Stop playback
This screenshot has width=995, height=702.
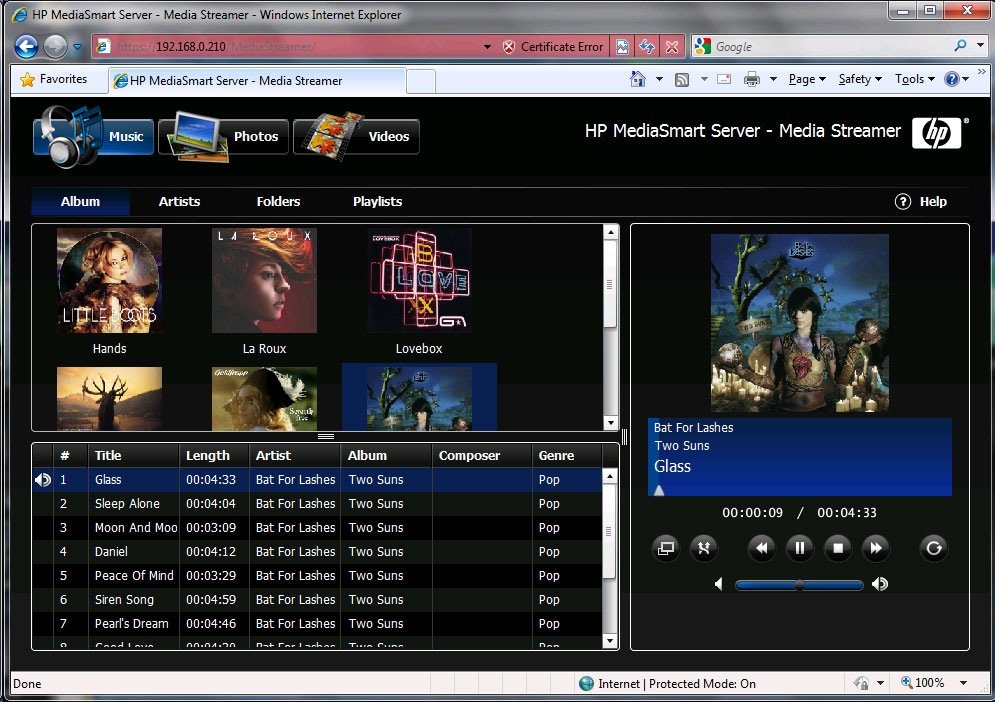tap(838, 548)
